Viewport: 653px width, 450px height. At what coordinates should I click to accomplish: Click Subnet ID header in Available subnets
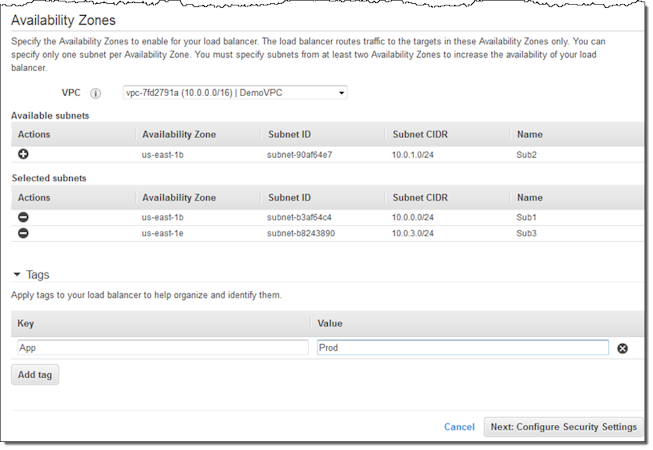click(x=289, y=134)
